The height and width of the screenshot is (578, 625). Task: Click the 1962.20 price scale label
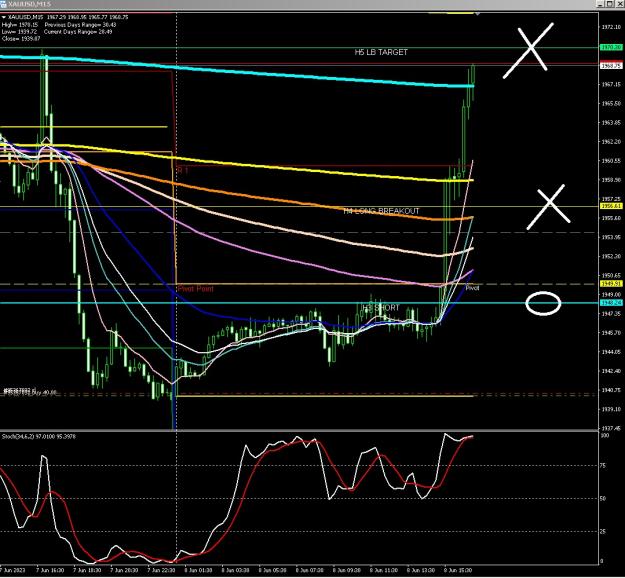point(611,142)
